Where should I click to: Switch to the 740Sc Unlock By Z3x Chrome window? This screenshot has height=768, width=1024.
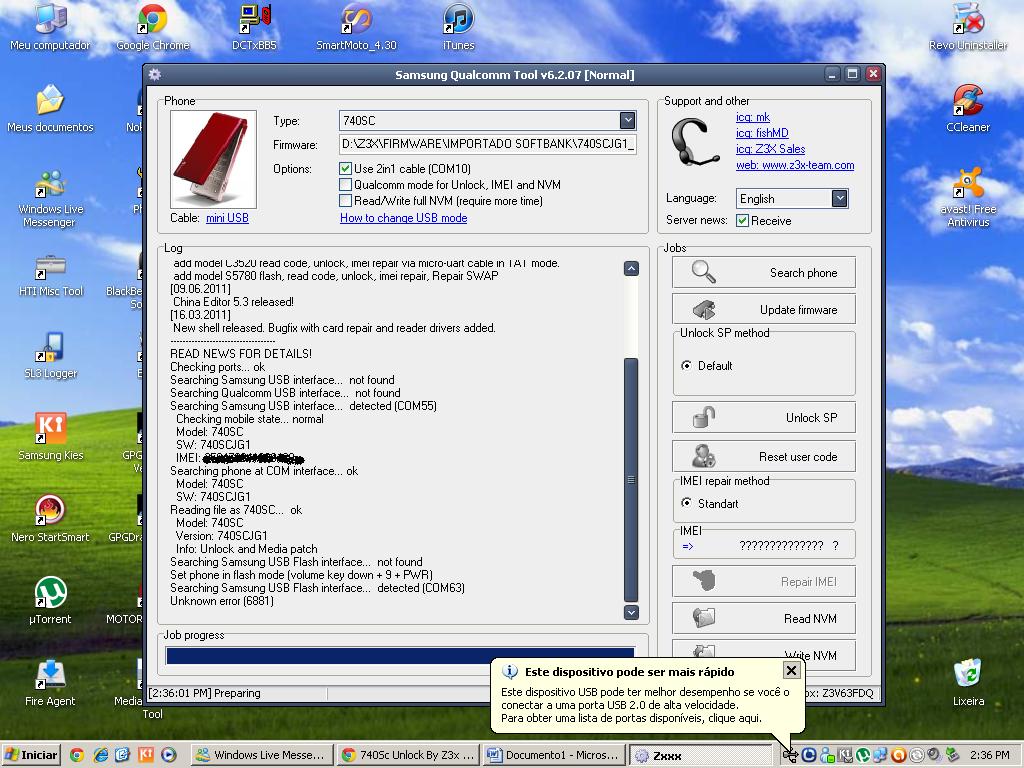pos(409,755)
